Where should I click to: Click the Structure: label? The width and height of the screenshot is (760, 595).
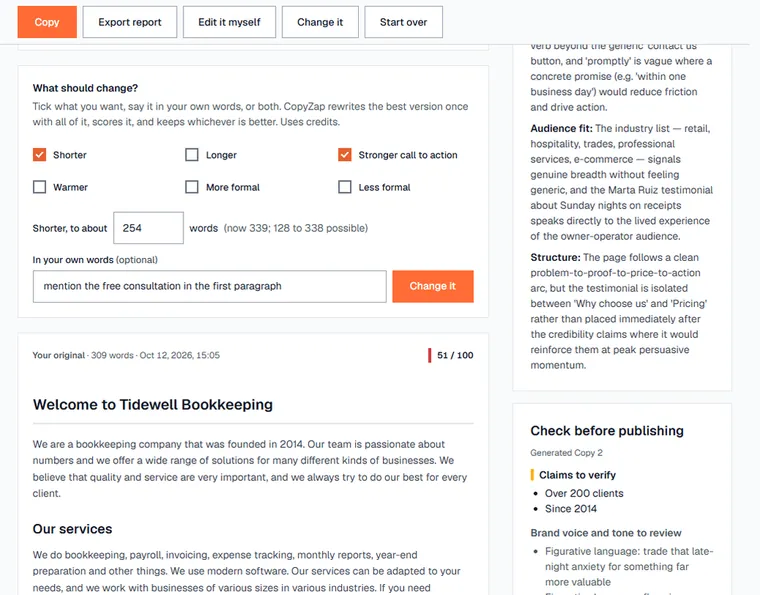(x=555, y=257)
